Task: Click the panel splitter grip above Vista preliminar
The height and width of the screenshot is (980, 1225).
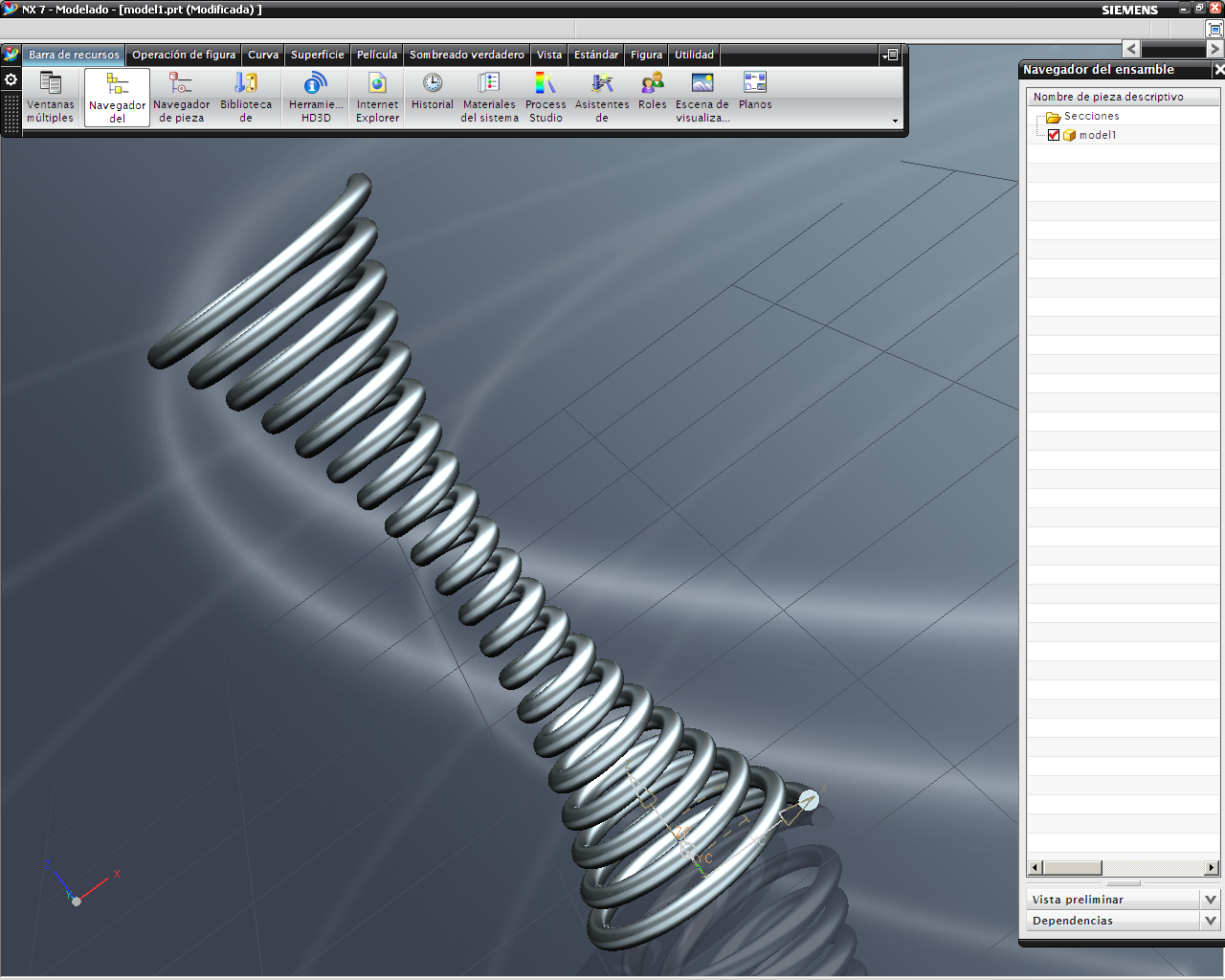Action: tap(1124, 883)
